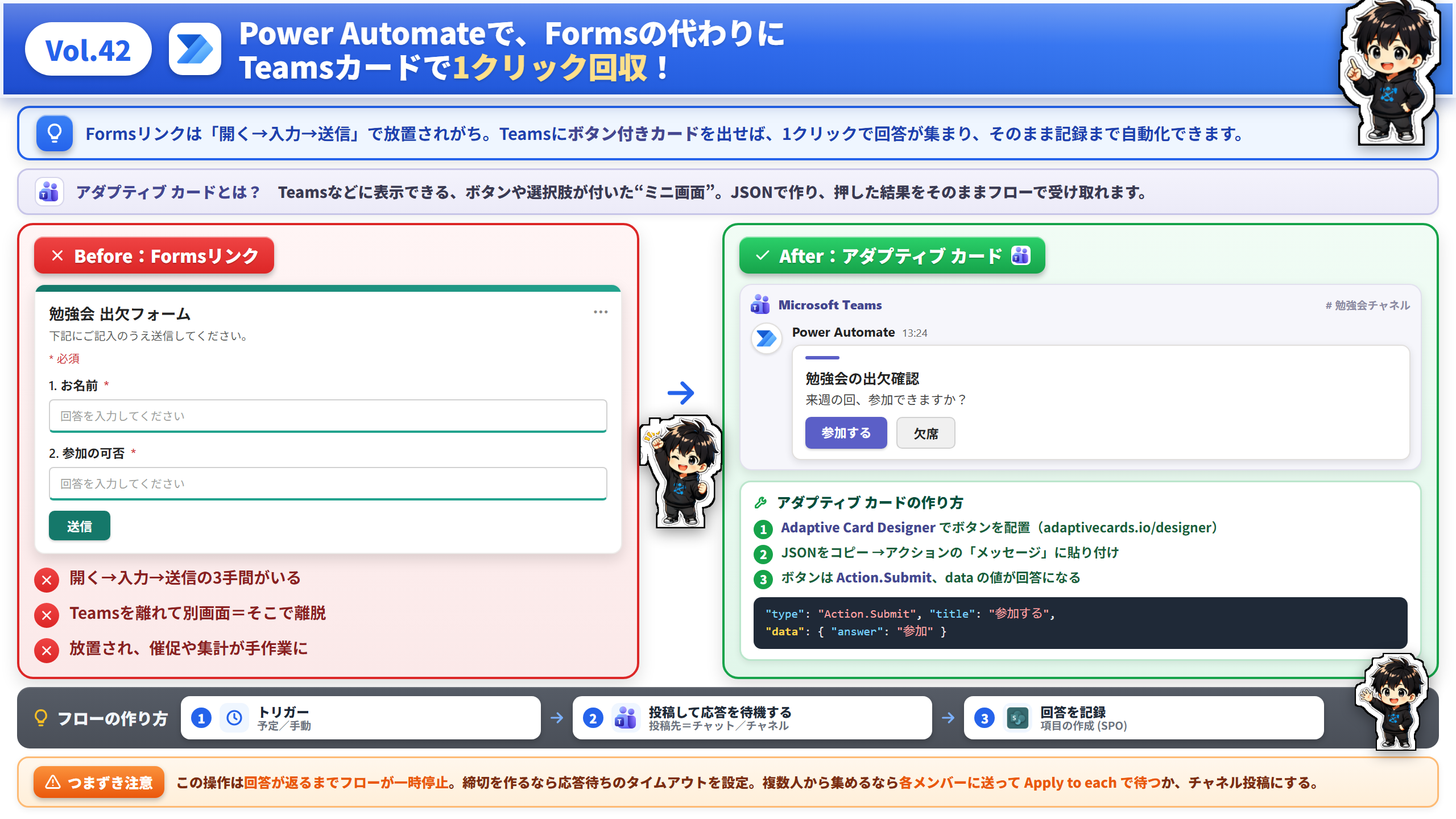Click red X icon beside 放置され、催促や集計
The image size is (1456, 819).
pos(47,650)
